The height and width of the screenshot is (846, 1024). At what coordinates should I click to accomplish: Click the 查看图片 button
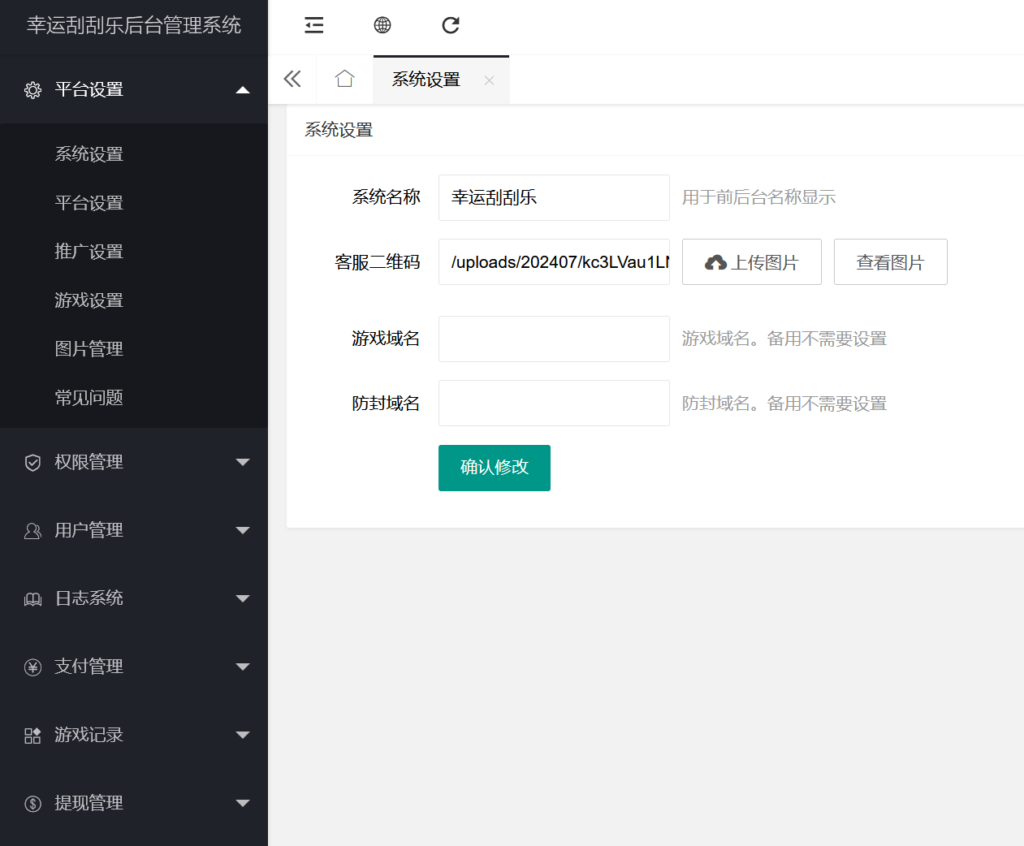point(890,261)
